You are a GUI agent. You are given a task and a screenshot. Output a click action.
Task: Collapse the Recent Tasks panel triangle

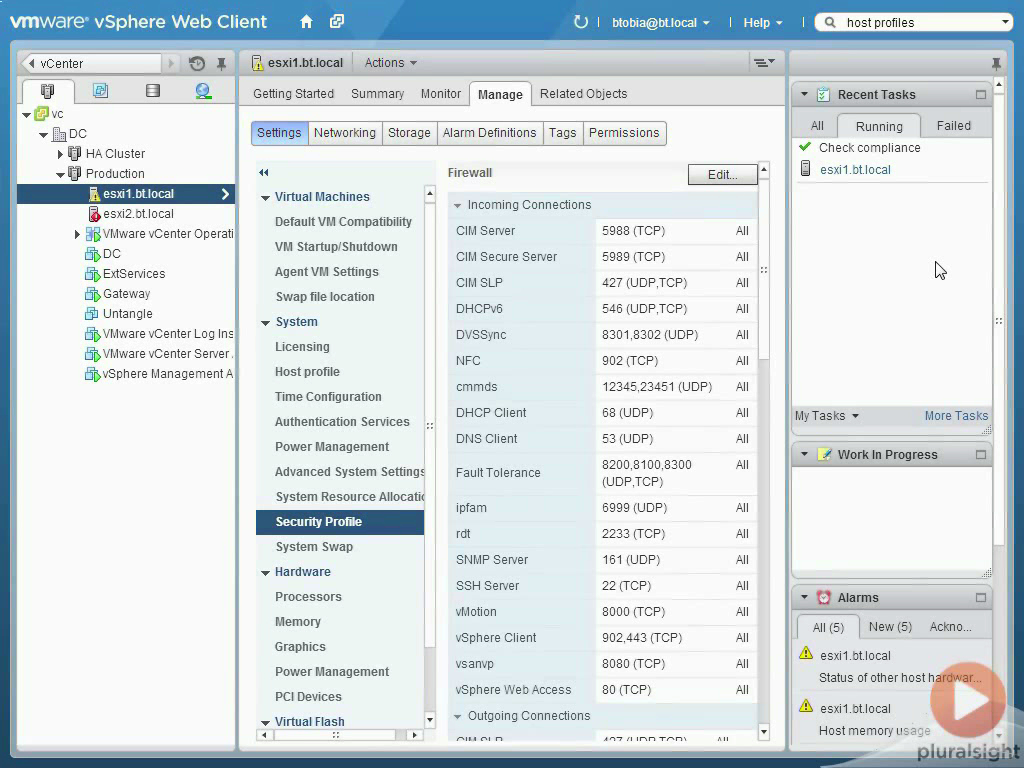click(x=805, y=95)
